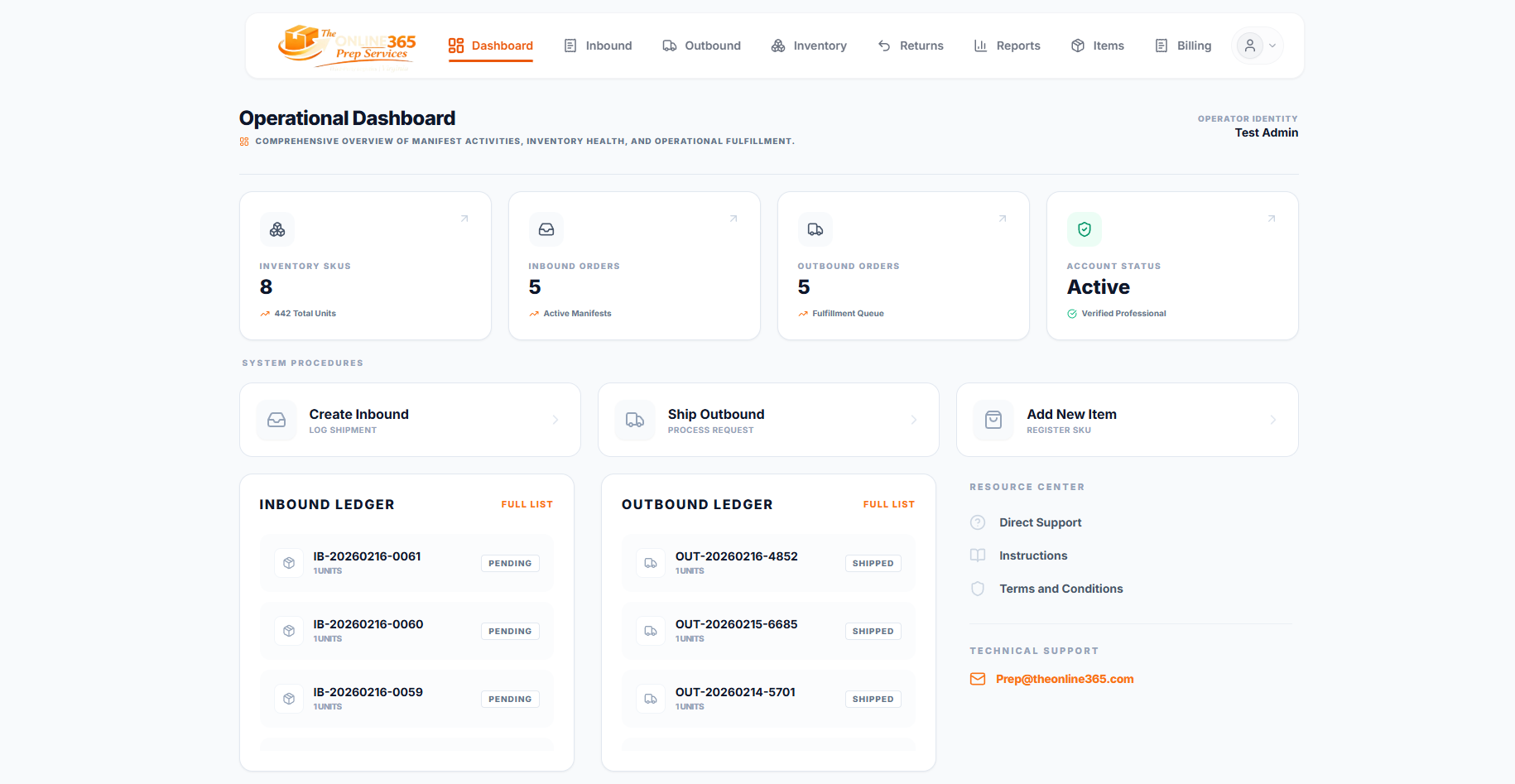
Task: Select the Terms and Conditions resource
Action: [x=1061, y=589]
